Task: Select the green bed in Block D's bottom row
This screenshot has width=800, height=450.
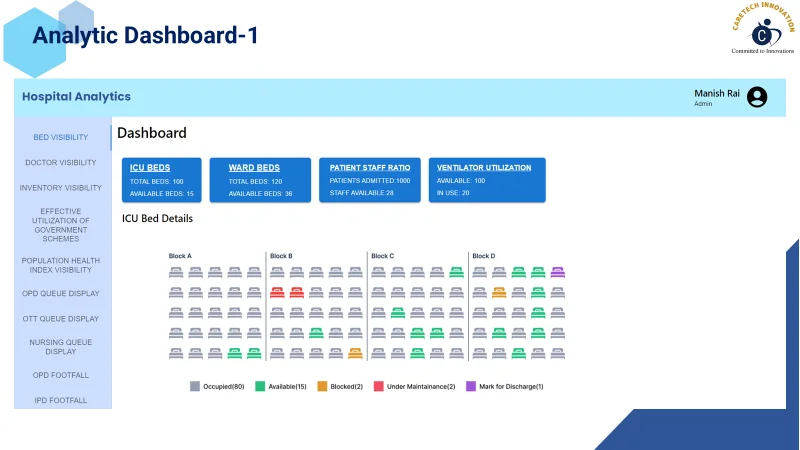Action: (x=518, y=353)
